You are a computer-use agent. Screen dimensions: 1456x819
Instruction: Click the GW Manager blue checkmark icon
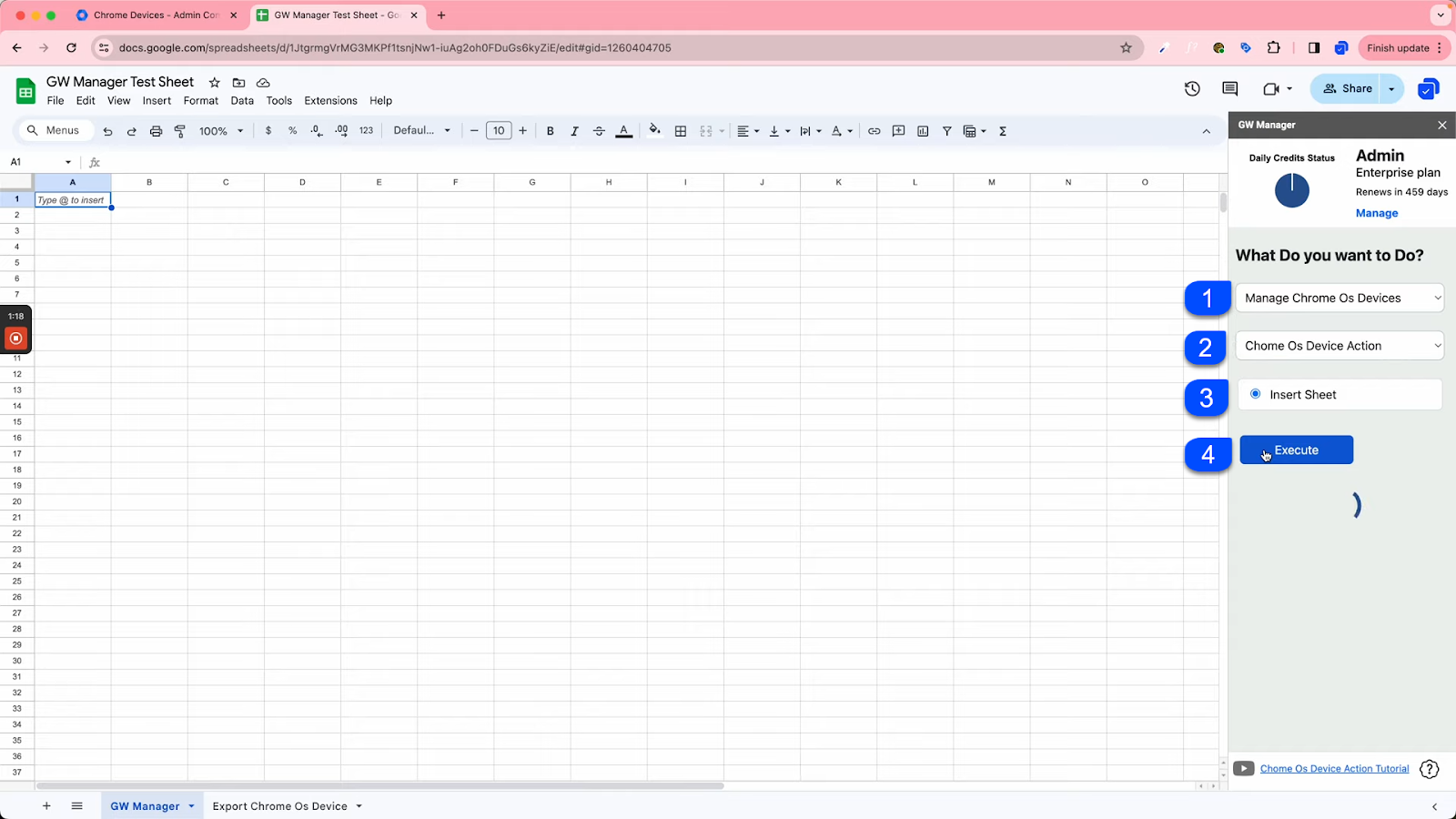pyautogui.click(x=1429, y=88)
